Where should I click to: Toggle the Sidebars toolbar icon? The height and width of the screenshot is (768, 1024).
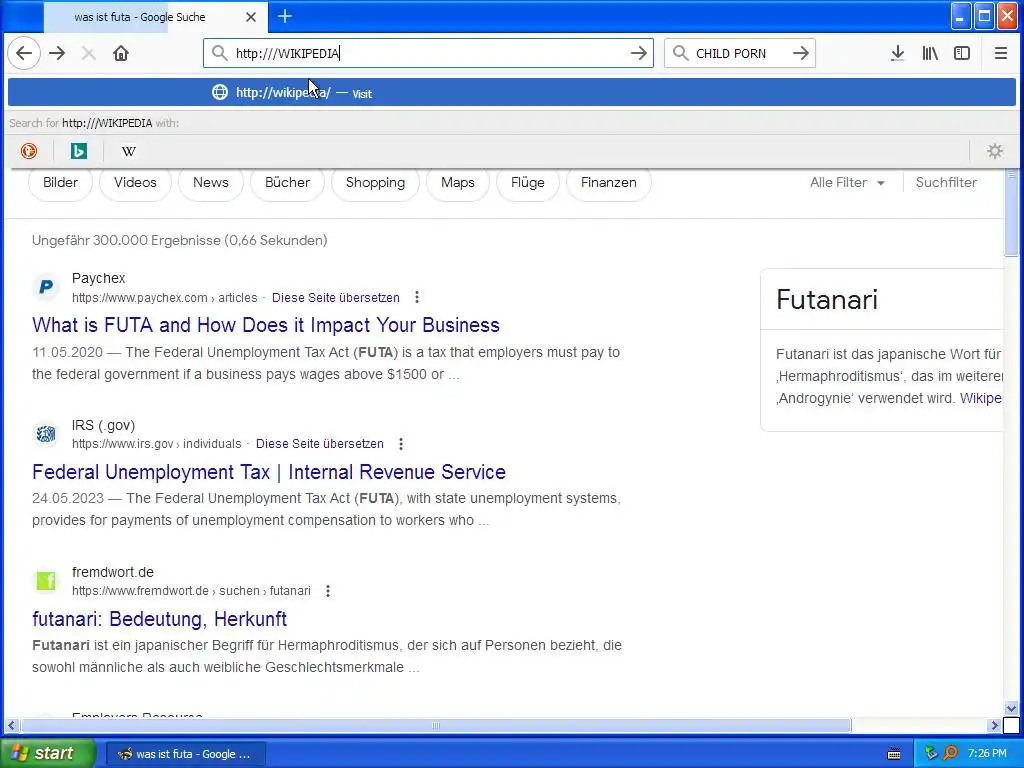point(962,54)
